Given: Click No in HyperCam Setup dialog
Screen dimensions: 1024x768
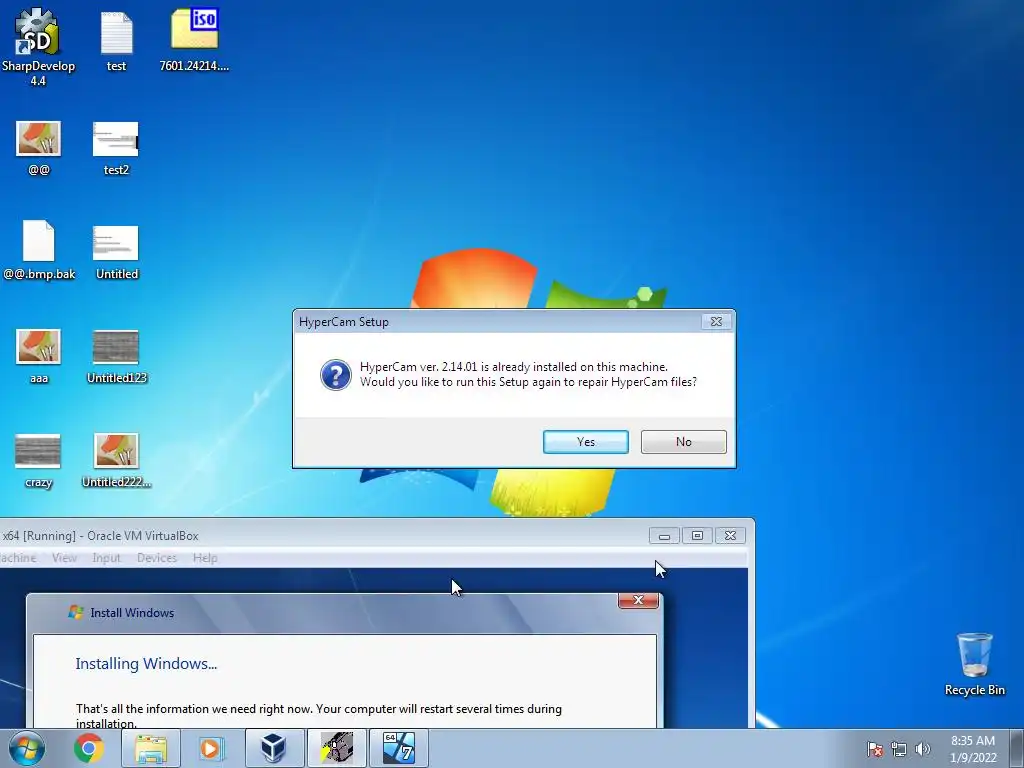Looking at the screenshot, I should coord(683,441).
